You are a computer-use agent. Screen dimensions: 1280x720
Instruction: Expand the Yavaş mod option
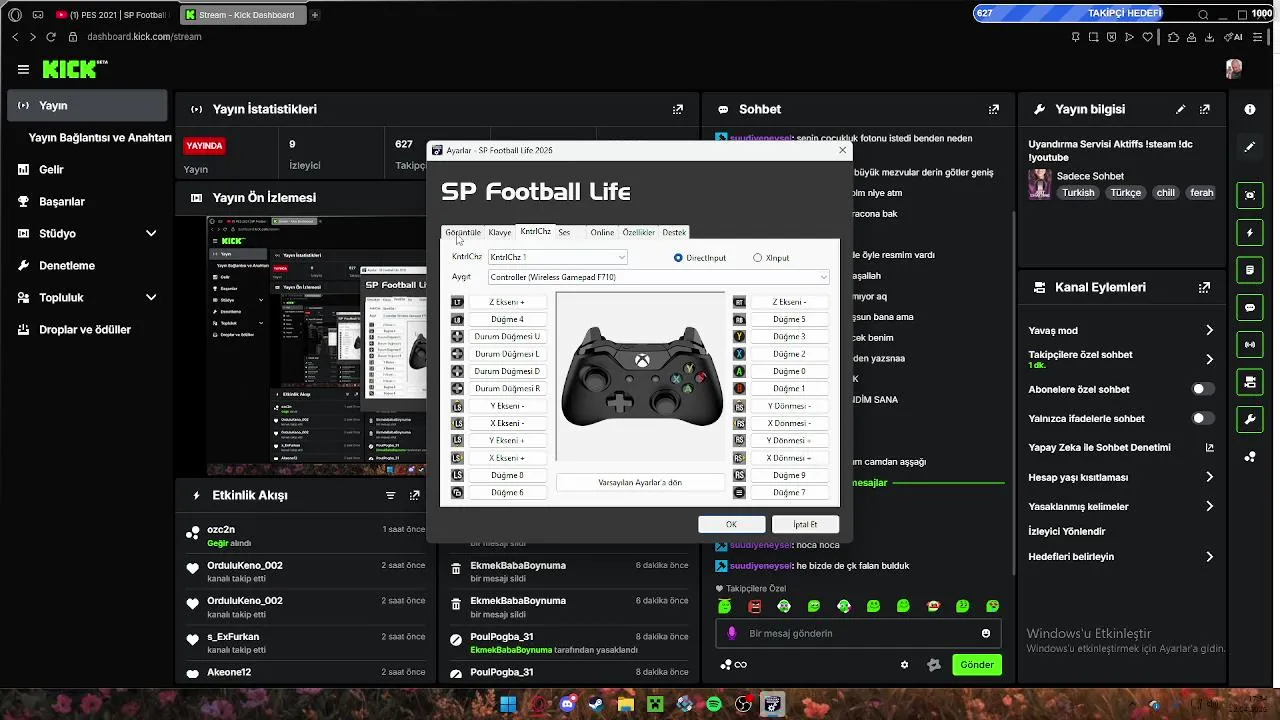(x=1209, y=330)
